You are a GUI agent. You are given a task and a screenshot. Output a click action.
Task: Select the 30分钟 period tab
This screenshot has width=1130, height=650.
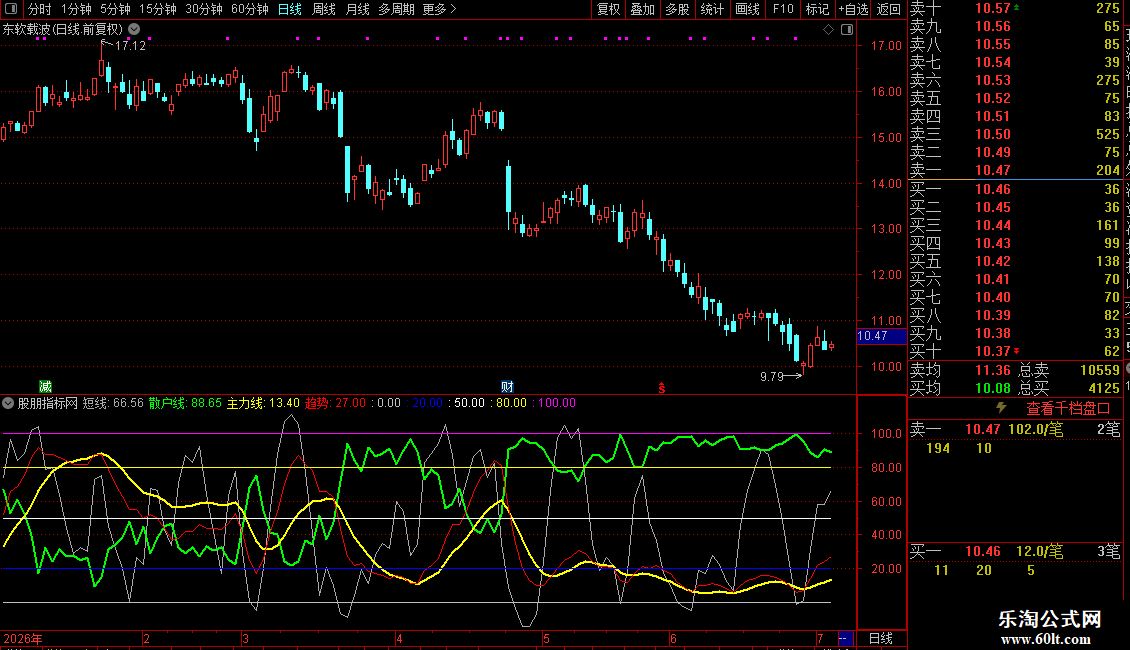tap(203, 9)
